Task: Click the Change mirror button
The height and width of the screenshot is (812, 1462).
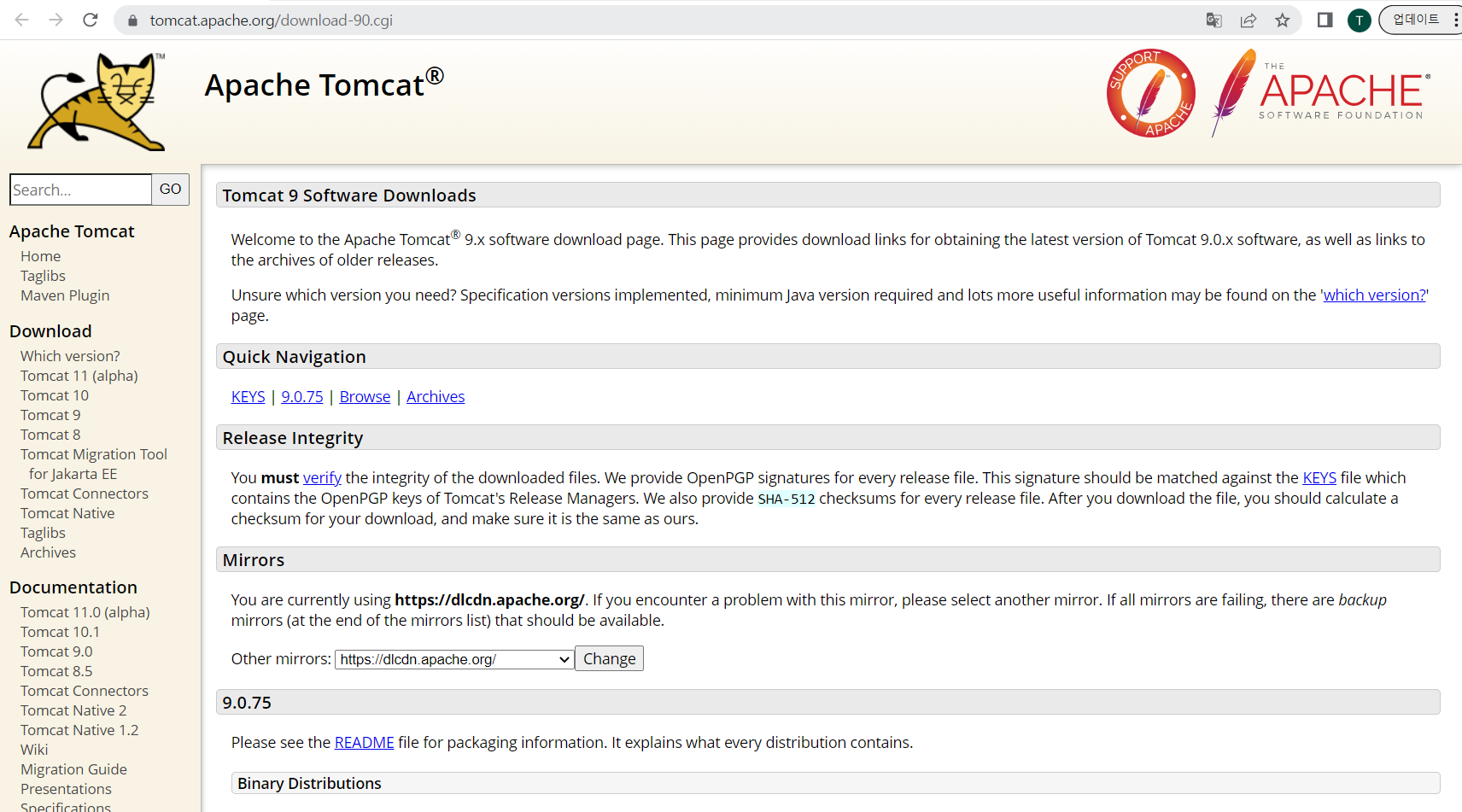Action: click(609, 658)
